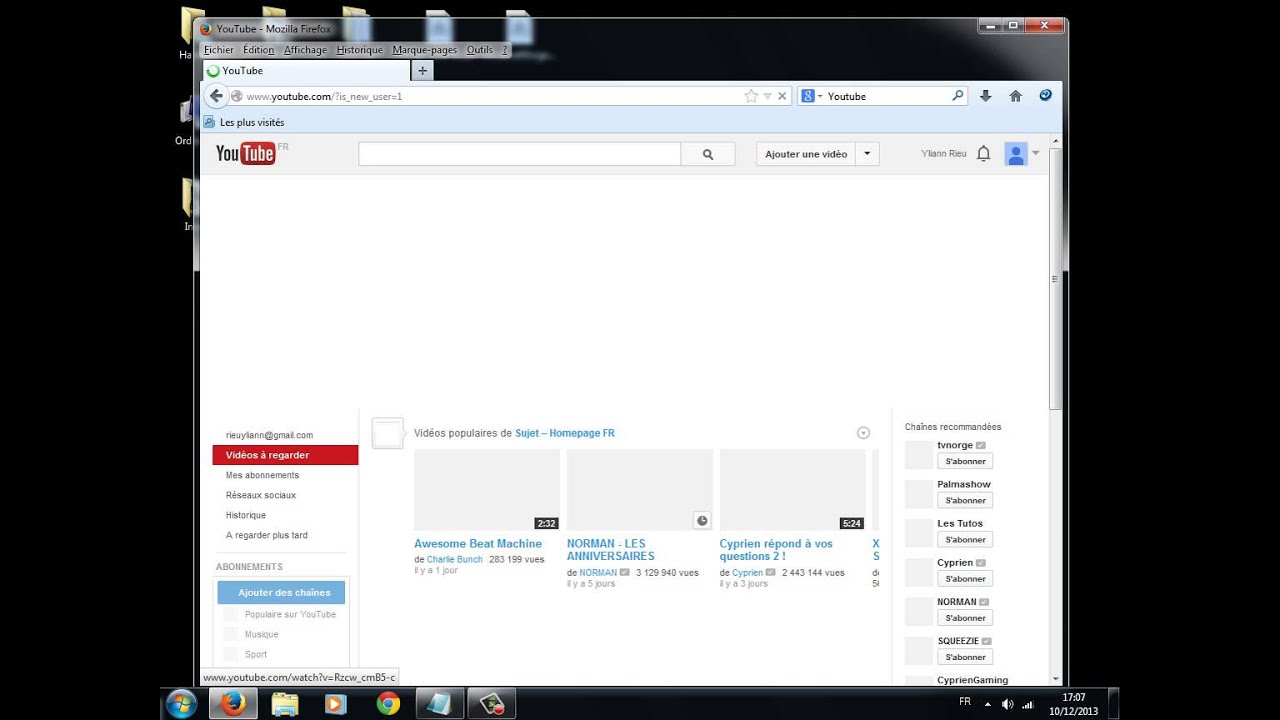Viewport: 1280px width, 720px height.
Task: Click Ajouter une vidéo button
Action: pyautogui.click(x=806, y=154)
